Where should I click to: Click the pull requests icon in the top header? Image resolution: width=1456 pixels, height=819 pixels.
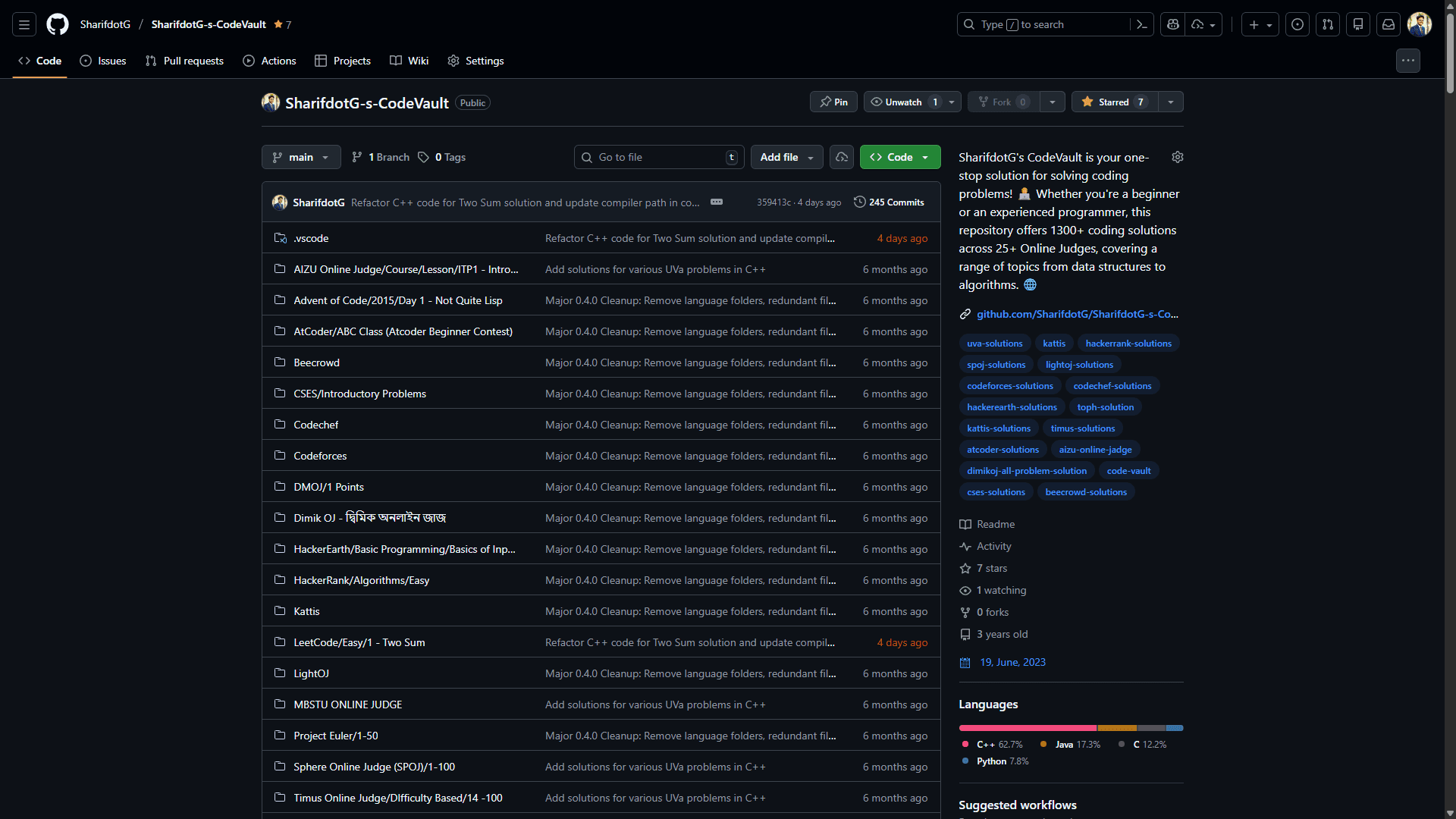(1328, 24)
